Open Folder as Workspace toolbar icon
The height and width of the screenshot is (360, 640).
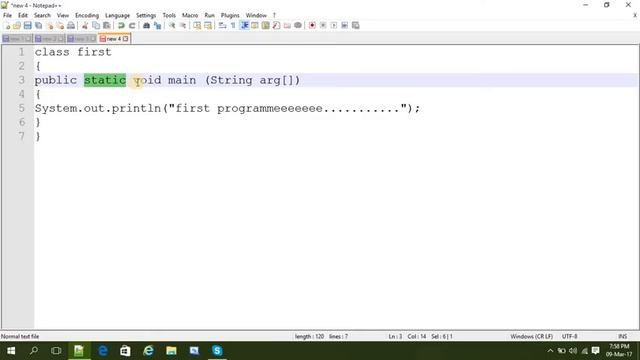(287, 26)
